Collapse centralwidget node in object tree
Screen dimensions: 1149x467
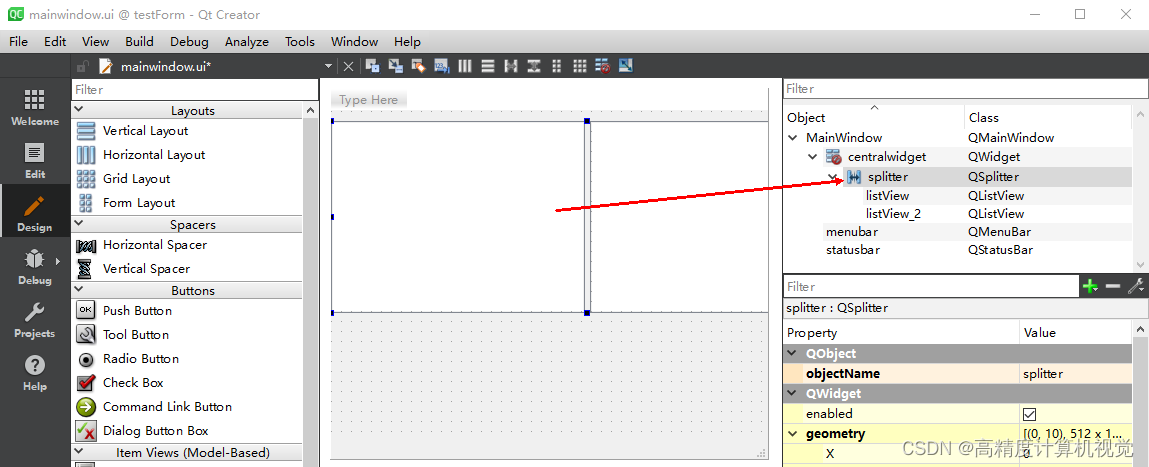click(x=812, y=157)
